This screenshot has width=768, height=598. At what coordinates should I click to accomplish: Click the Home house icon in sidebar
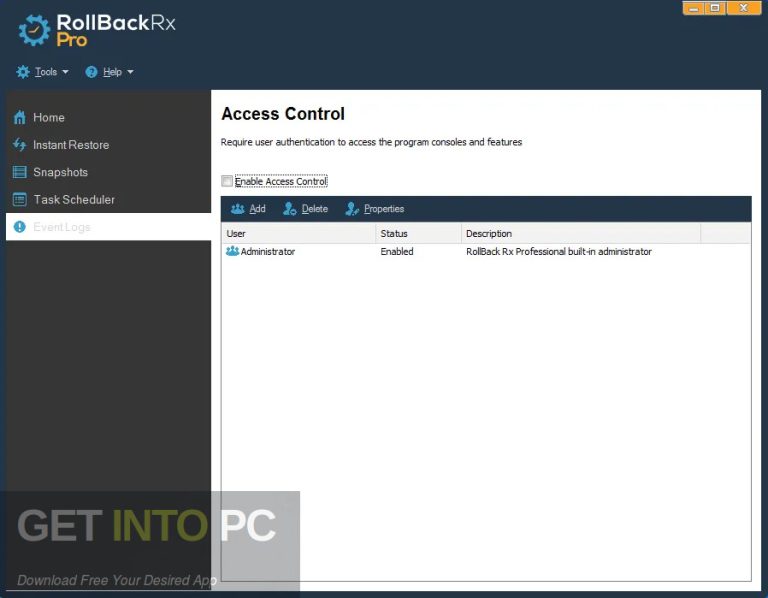[20, 118]
